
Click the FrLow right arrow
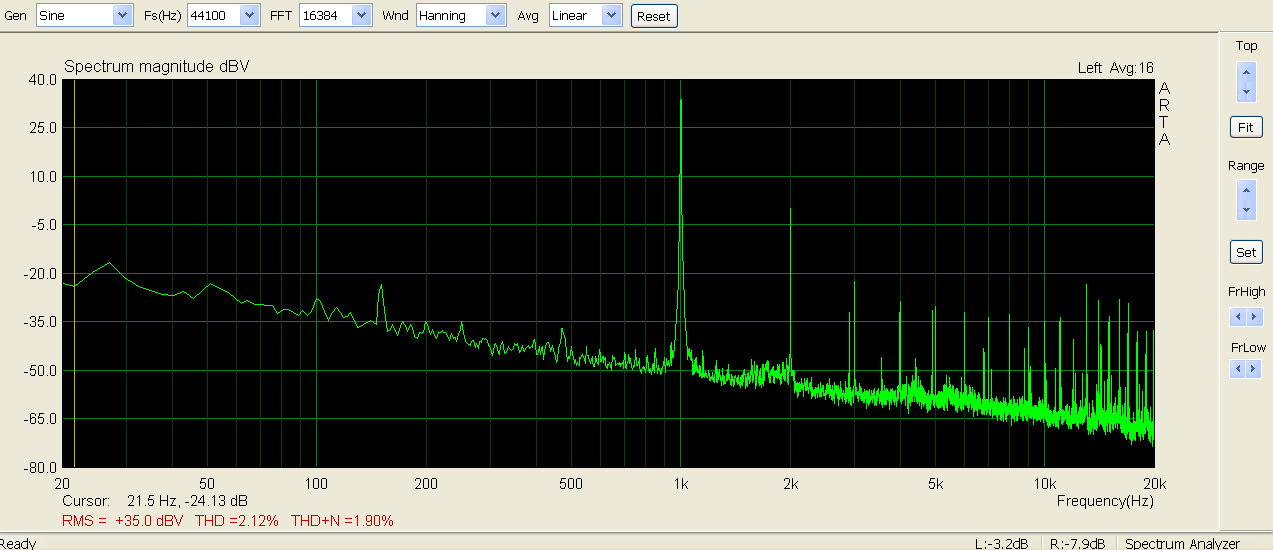1254,369
